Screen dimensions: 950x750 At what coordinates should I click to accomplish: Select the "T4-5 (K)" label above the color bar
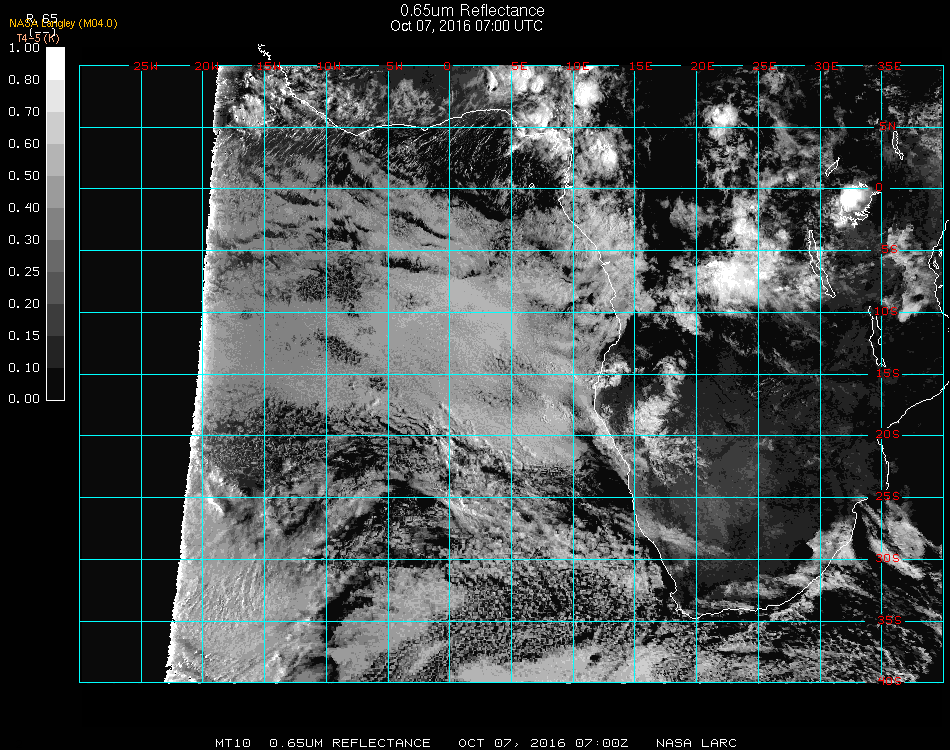click(x=38, y=38)
